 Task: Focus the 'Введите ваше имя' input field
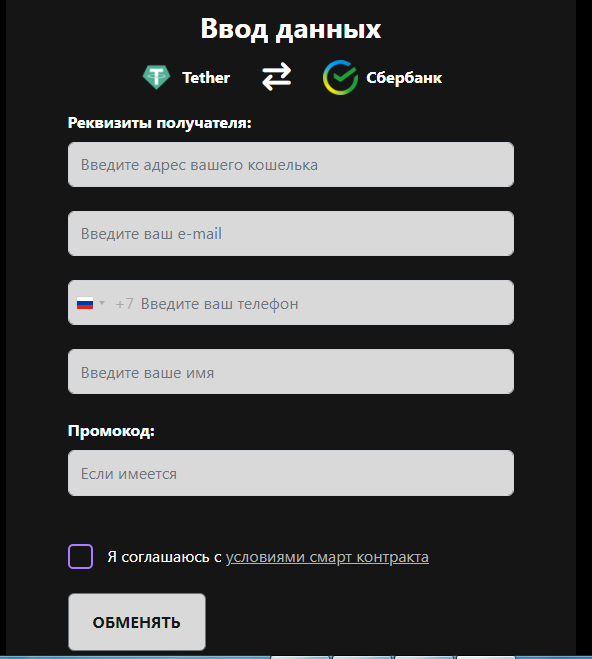click(x=291, y=372)
